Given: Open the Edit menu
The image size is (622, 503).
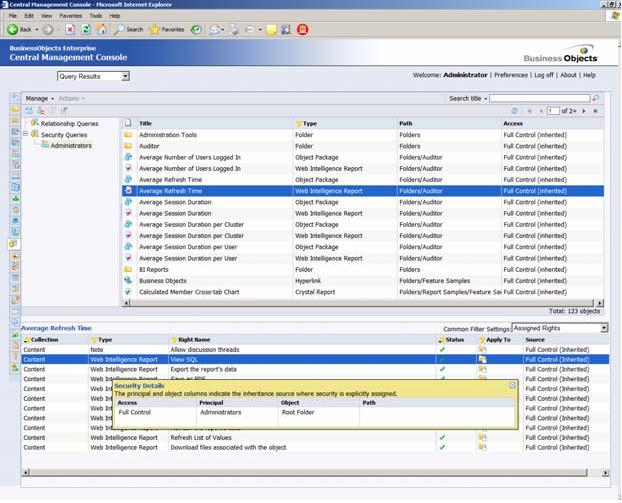Looking at the screenshot, I should pyautogui.click(x=29, y=16).
